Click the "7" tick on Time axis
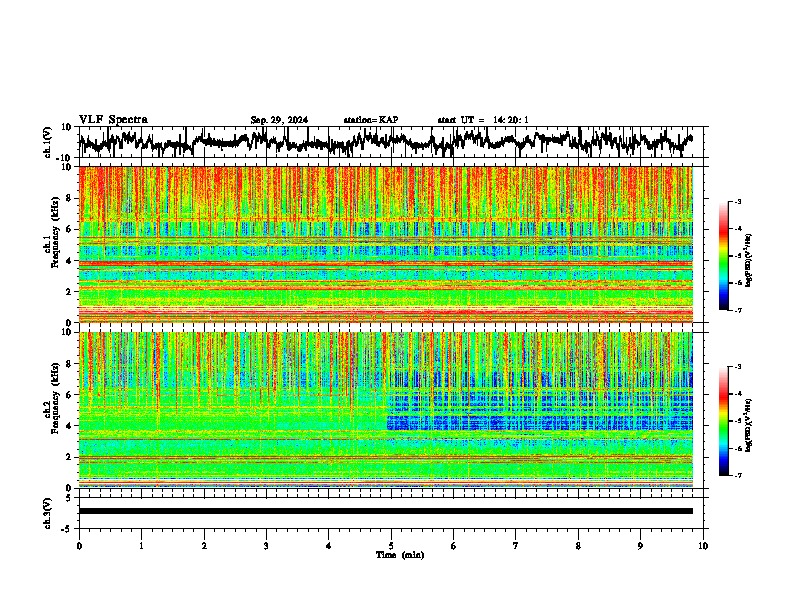Image resolution: width=792 pixels, height=612 pixels. tap(516, 546)
